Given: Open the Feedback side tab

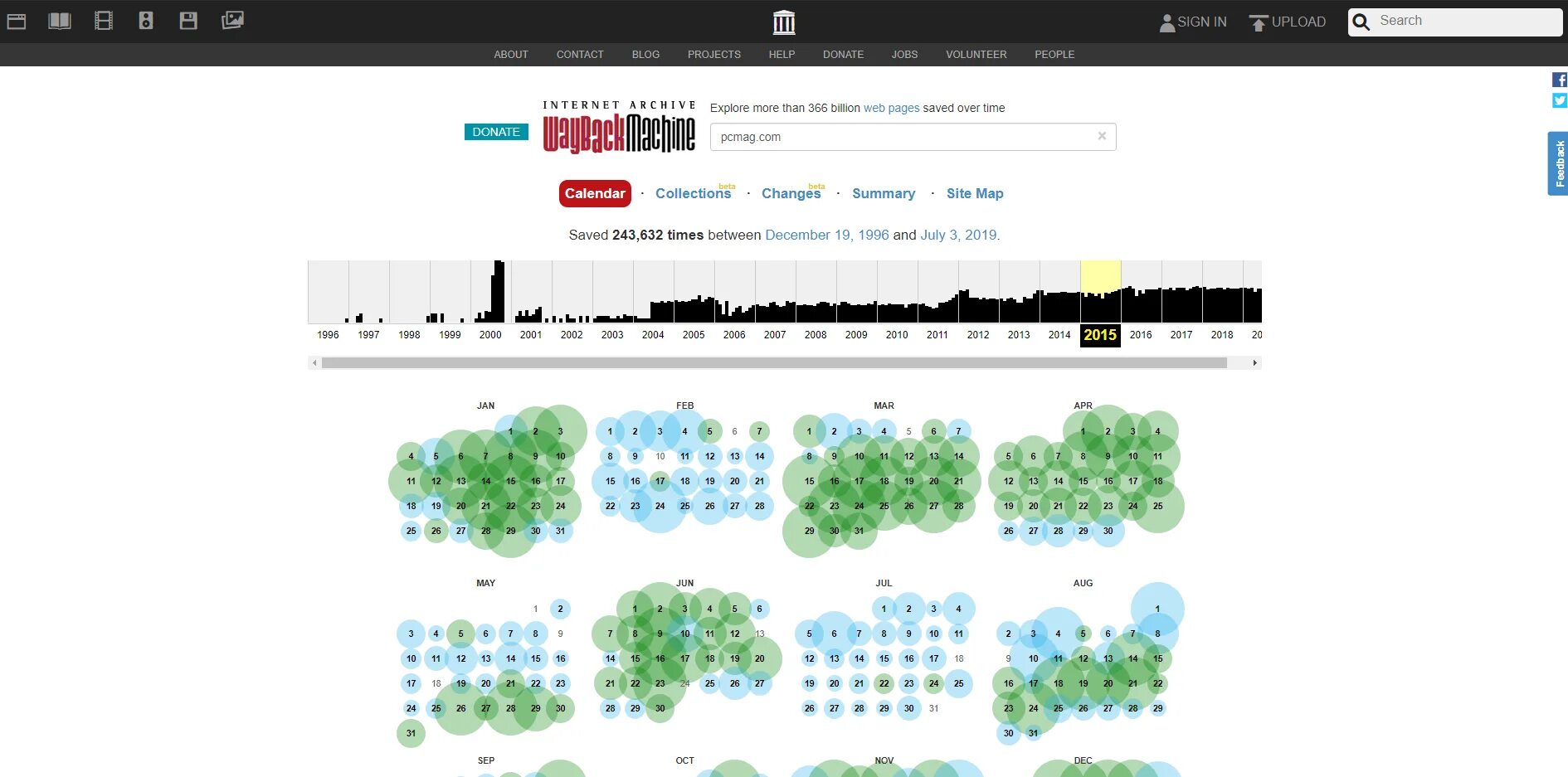Looking at the screenshot, I should coord(1558,163).
